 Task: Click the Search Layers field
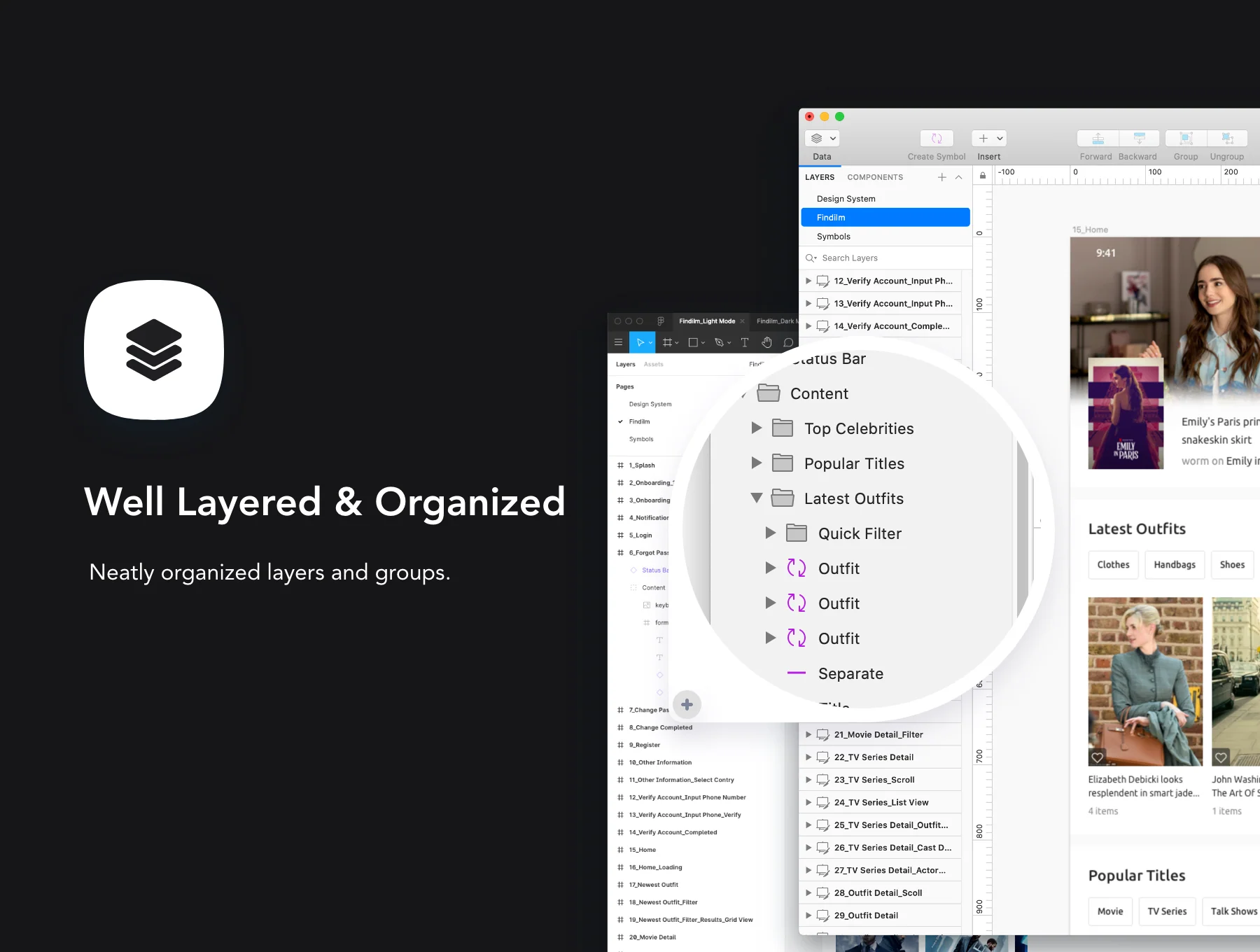tap(885, 258)
